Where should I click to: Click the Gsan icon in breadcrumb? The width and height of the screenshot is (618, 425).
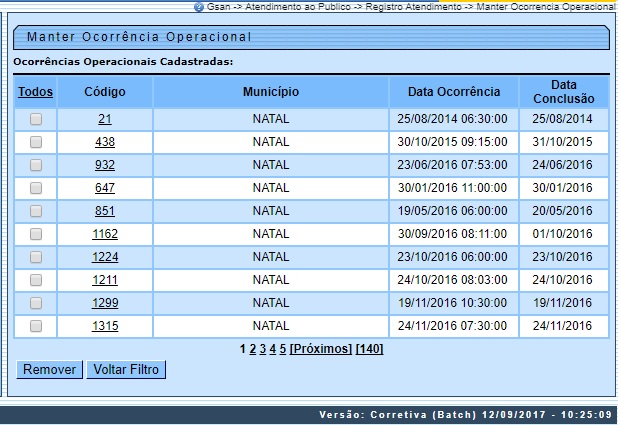pos(199,6)
